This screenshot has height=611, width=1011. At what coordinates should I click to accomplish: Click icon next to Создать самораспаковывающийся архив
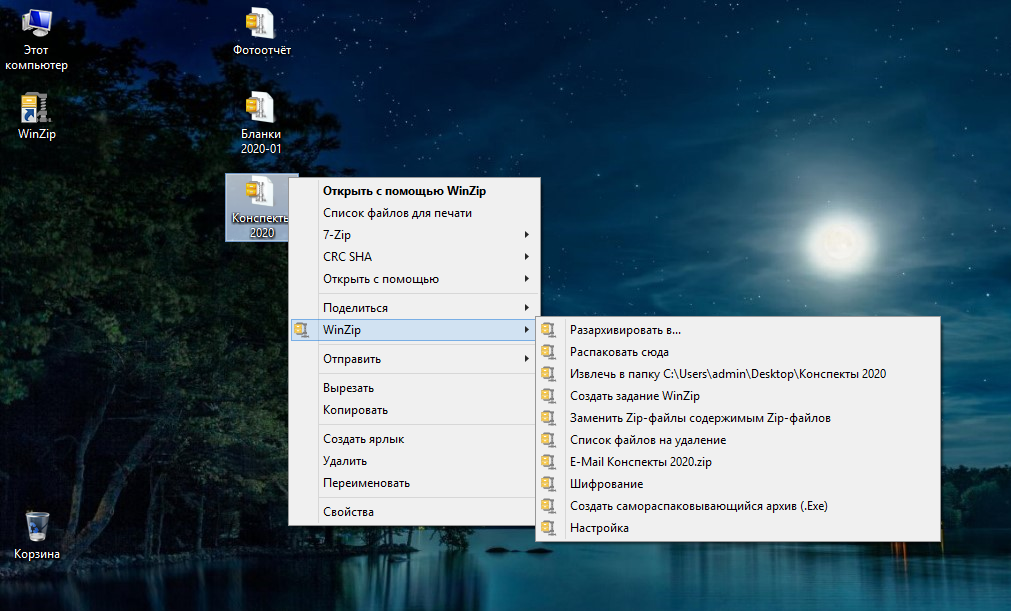coord(548,506)
